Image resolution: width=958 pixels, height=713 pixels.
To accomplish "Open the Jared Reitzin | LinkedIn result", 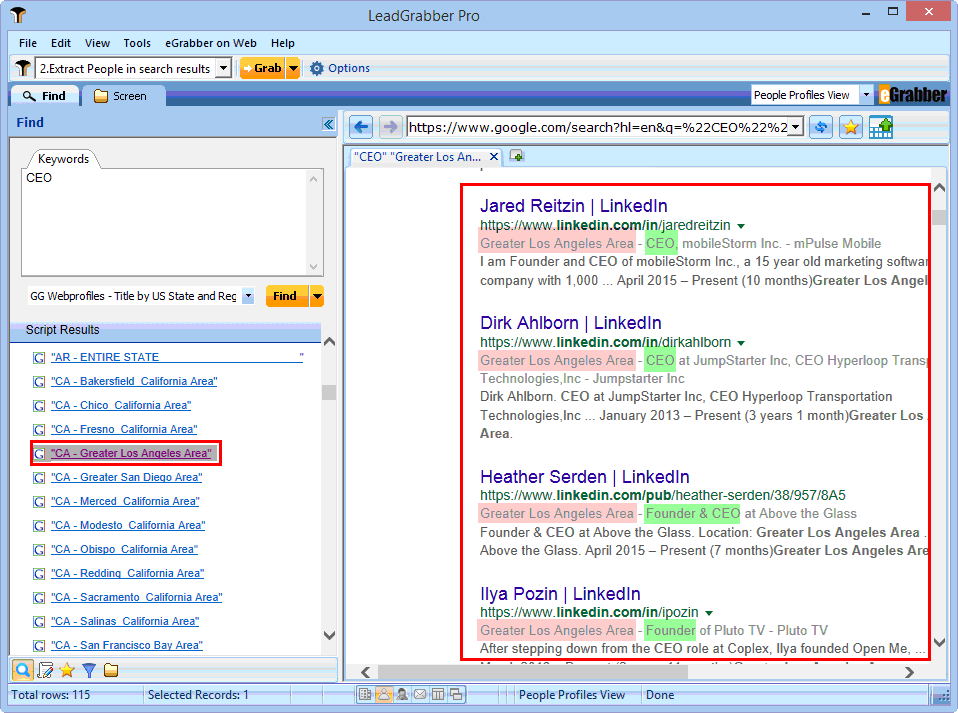I will point(573,206).
